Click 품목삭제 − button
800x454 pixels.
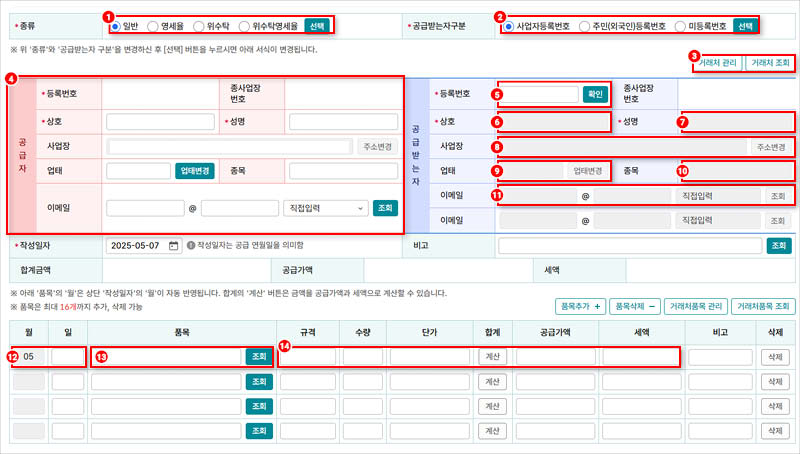(x=635, y=307)
